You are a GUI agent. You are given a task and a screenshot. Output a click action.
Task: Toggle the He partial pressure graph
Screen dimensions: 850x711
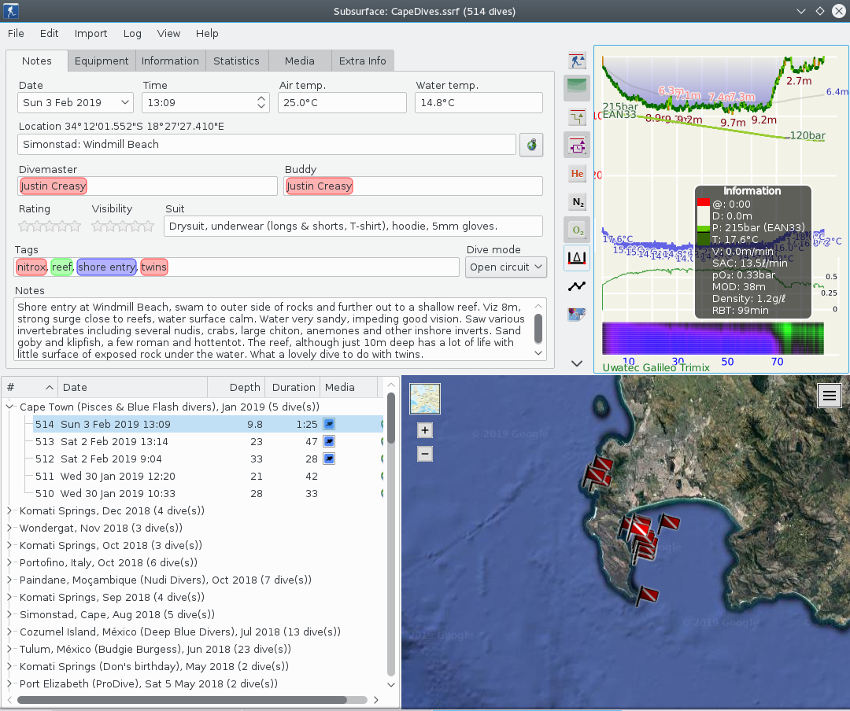click(577, 174)
